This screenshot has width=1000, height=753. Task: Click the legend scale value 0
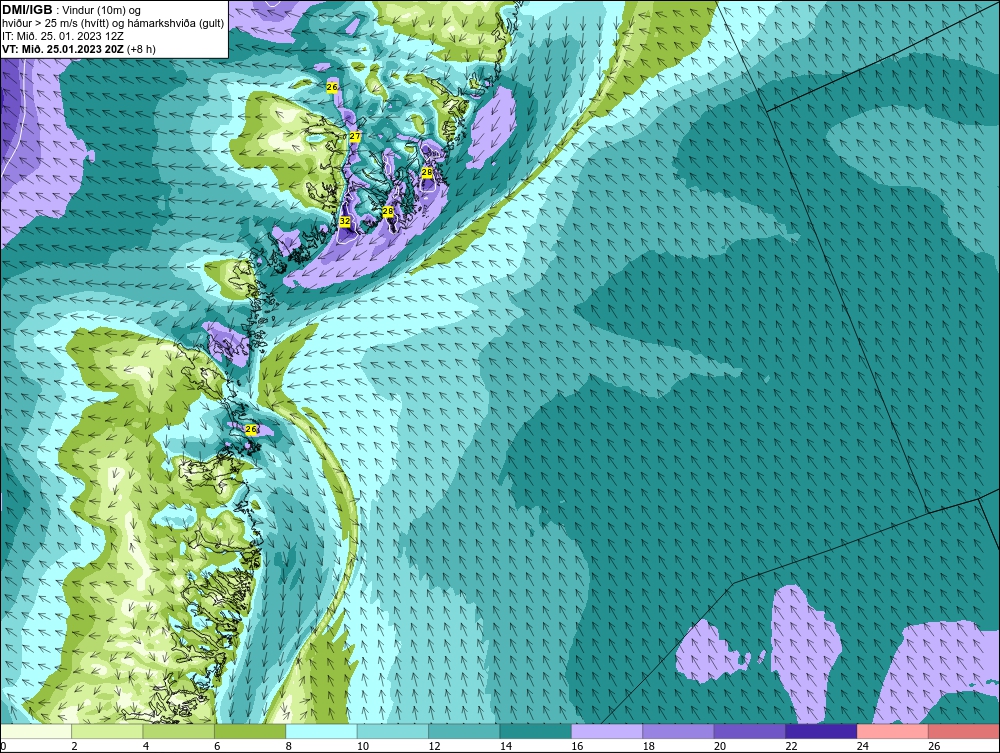(3, 746)
